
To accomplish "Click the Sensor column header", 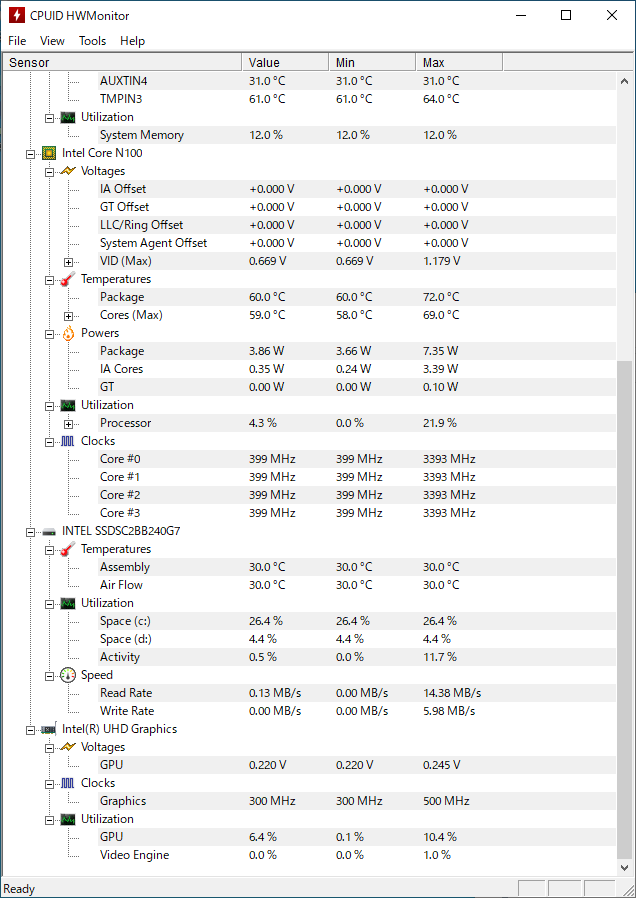I will point(123,62).
